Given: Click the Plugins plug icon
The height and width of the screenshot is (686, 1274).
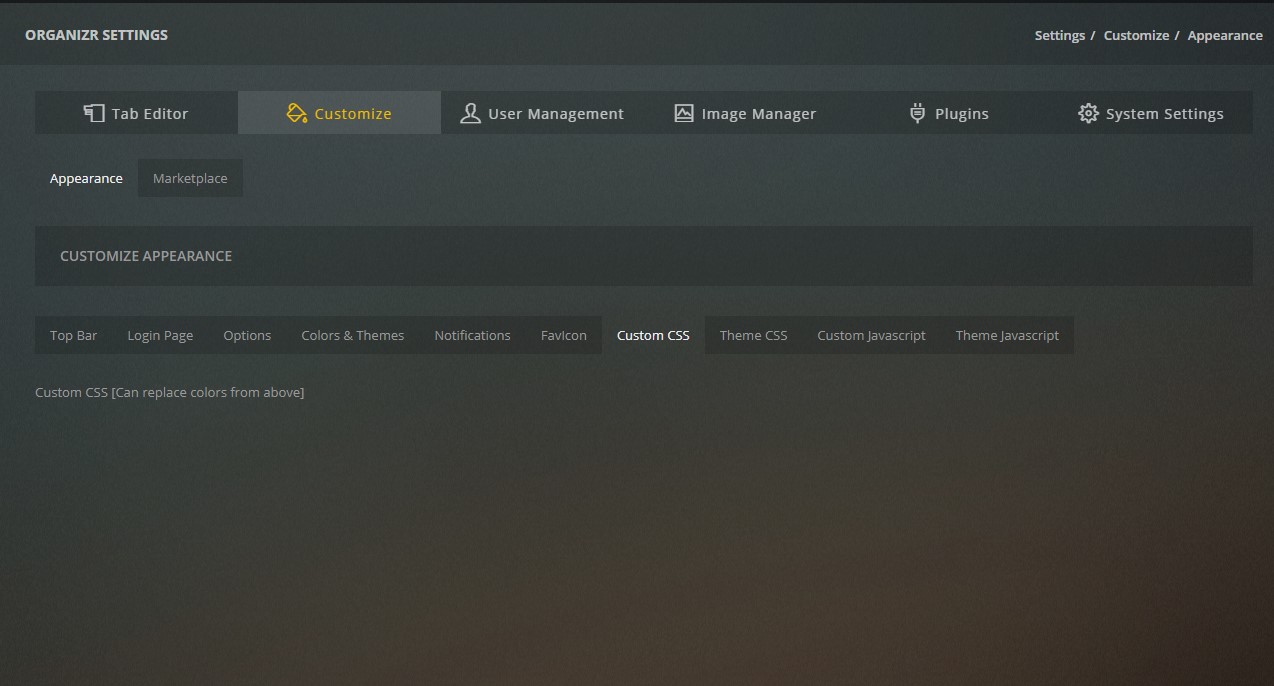Looking at the screenshot, I should pyautogui.click(x=917, y=113).
